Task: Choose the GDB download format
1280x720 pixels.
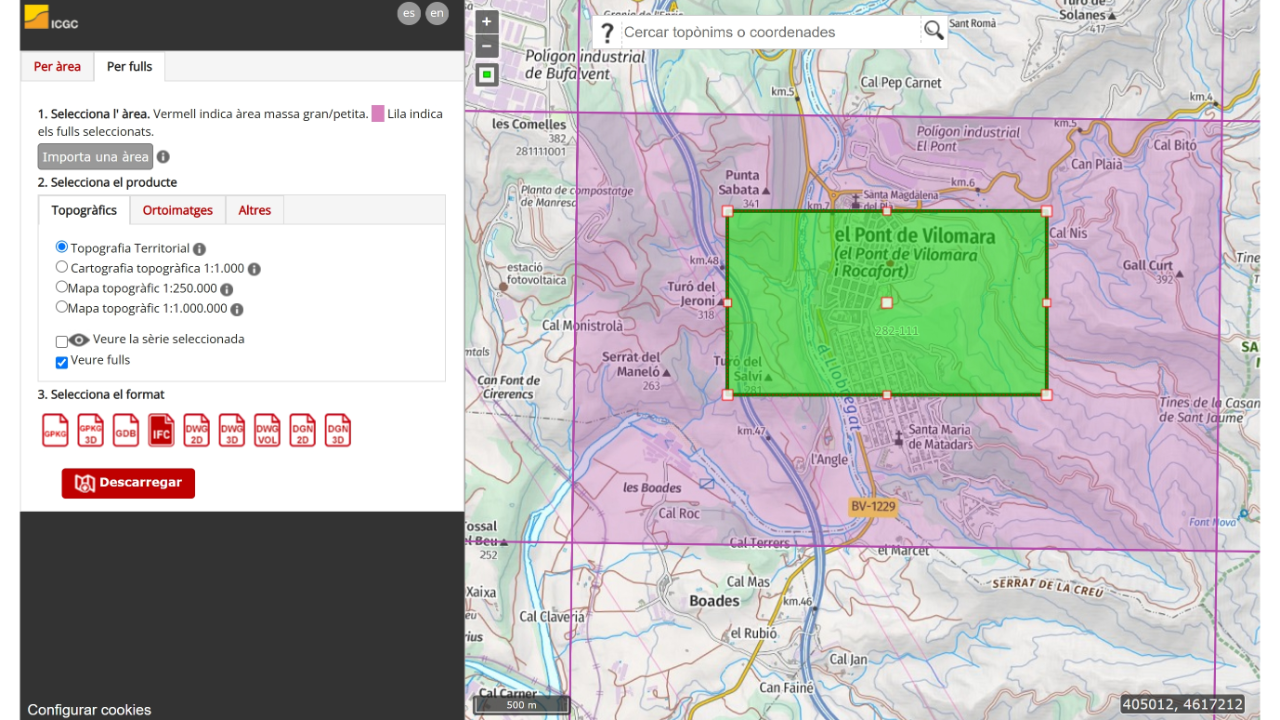Action: click(x=126, y=430)
